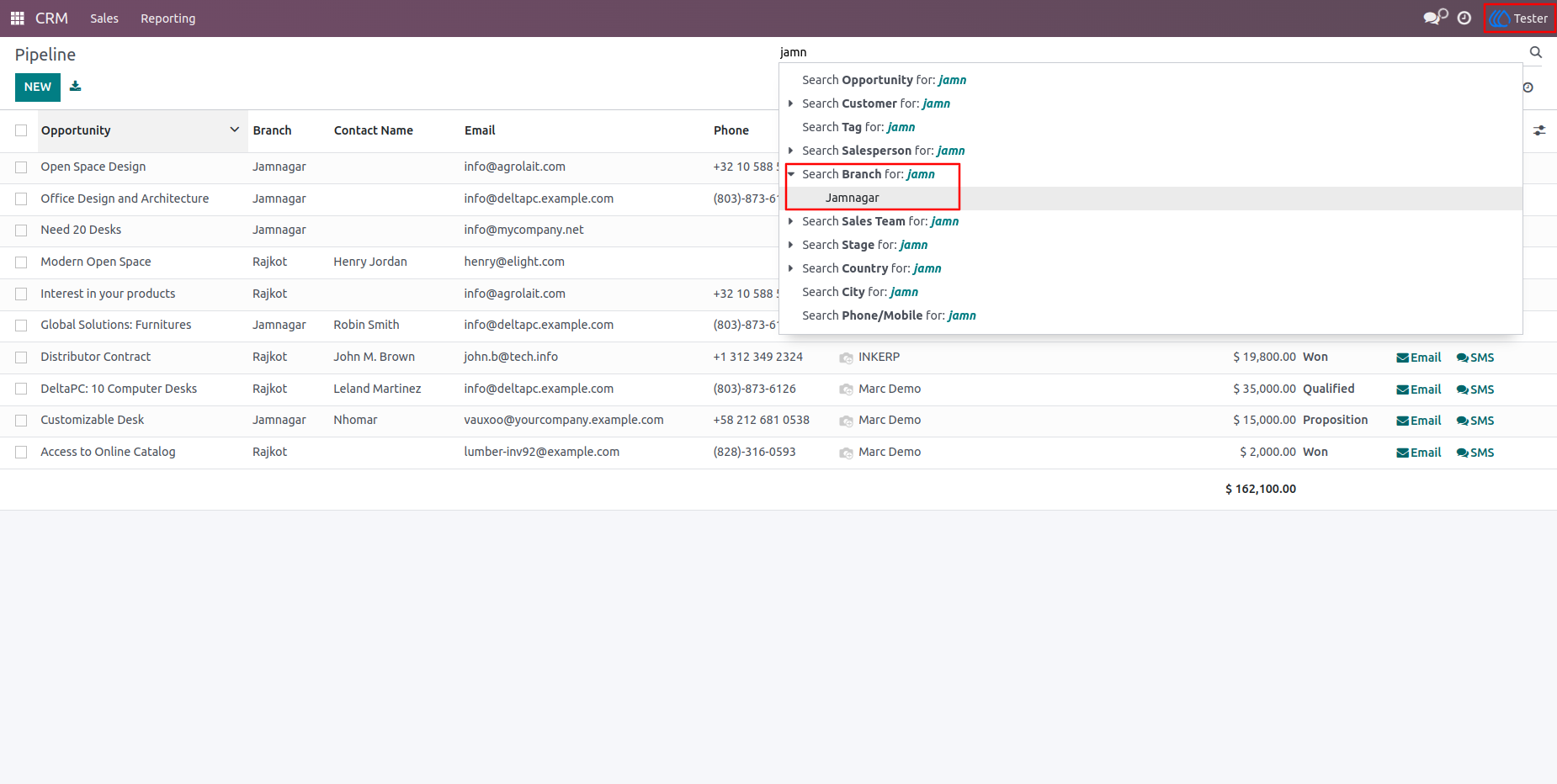Open the Sales menu
The width and height of the screenshot is (1557, 784).
[104, 19]
